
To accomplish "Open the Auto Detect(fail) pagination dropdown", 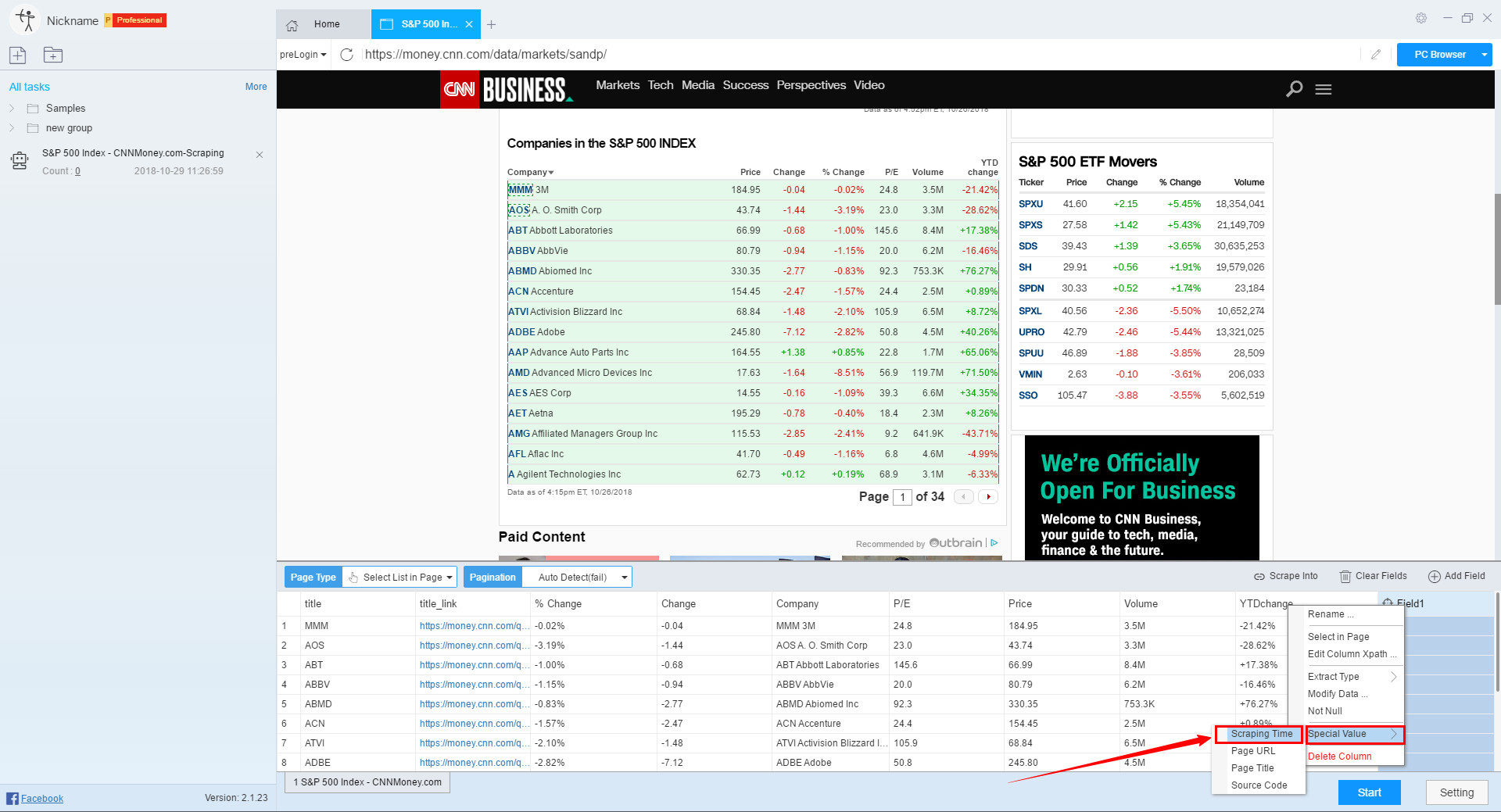I will tap(576, 578).
